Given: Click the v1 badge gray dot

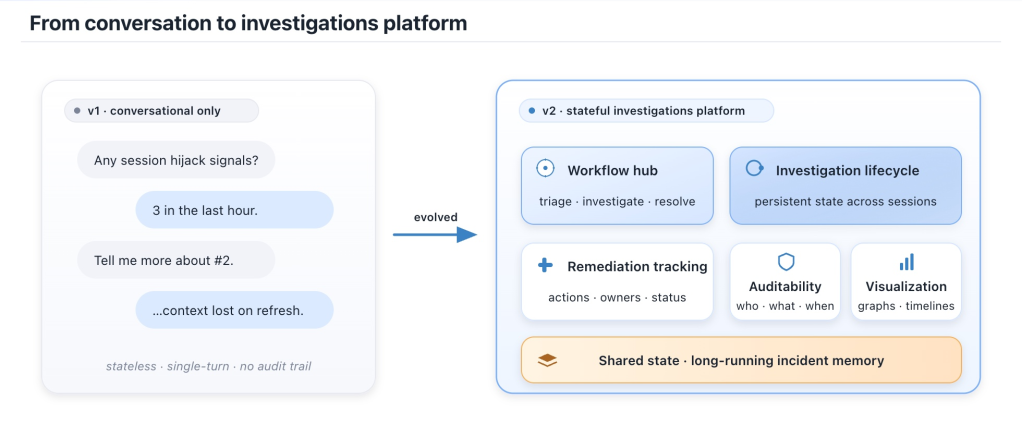Looking at the screenshot, I should coord(77,111).
